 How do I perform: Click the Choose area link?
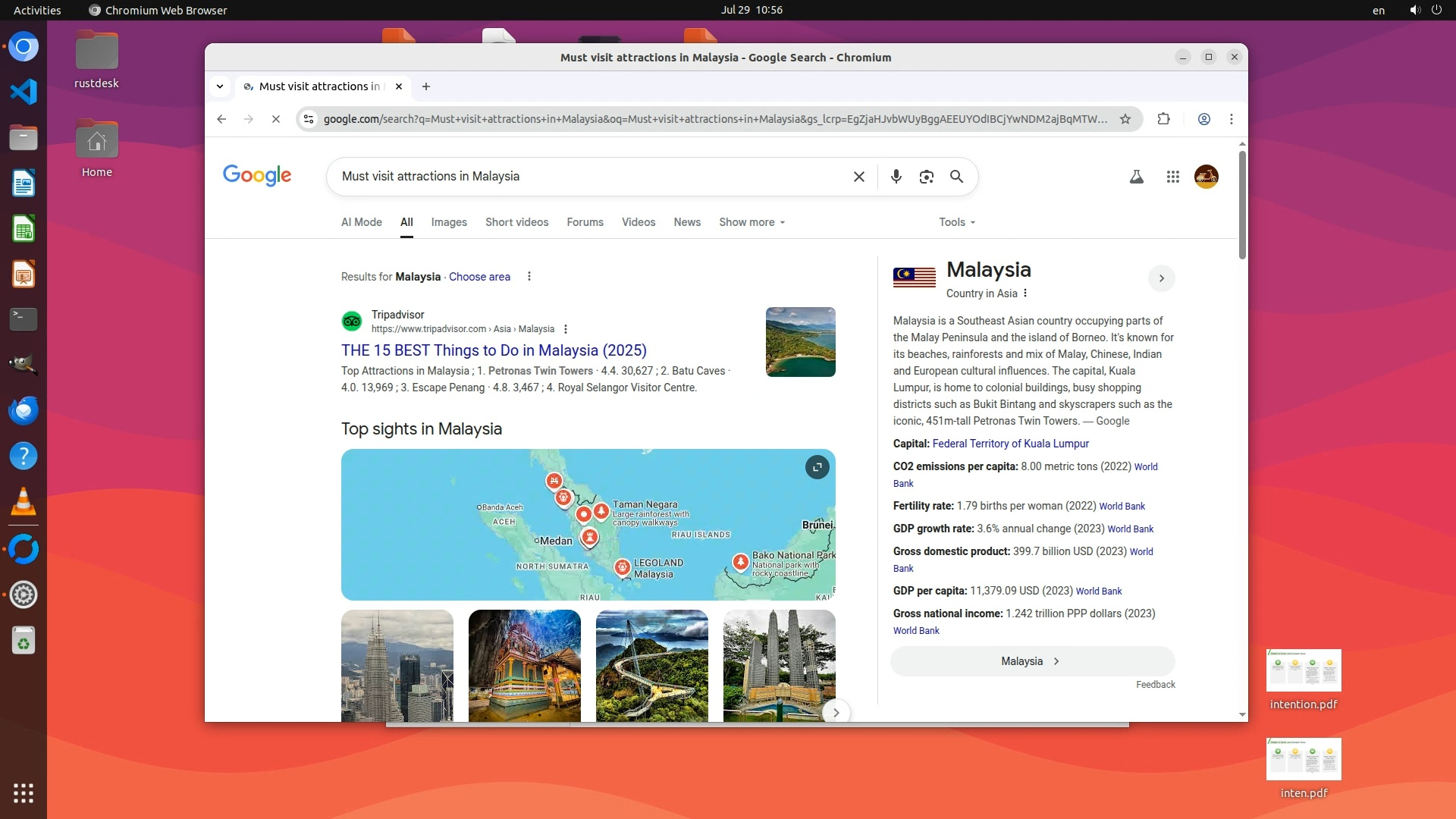(x=479, y=277)
